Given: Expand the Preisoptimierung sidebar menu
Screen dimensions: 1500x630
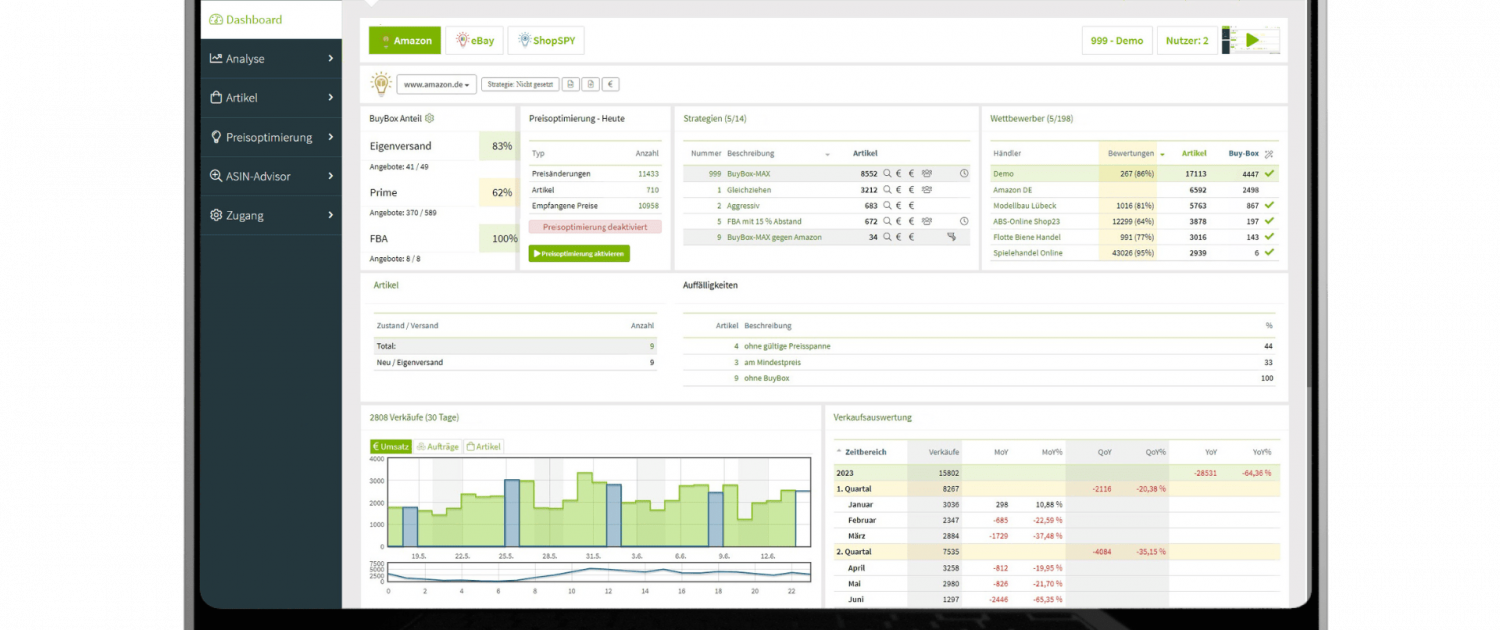Looking at the screenshot, I should click(x=271, y=137).
